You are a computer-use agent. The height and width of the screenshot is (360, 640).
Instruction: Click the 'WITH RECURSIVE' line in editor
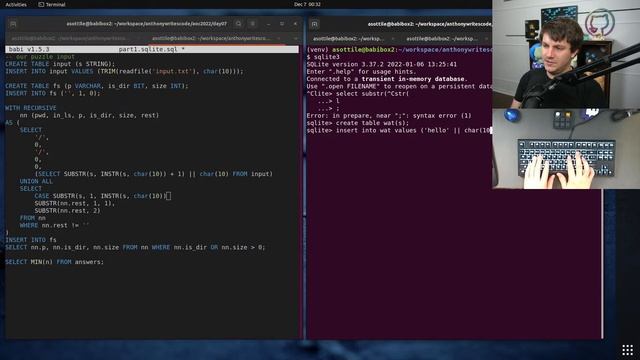click(31, 108)
